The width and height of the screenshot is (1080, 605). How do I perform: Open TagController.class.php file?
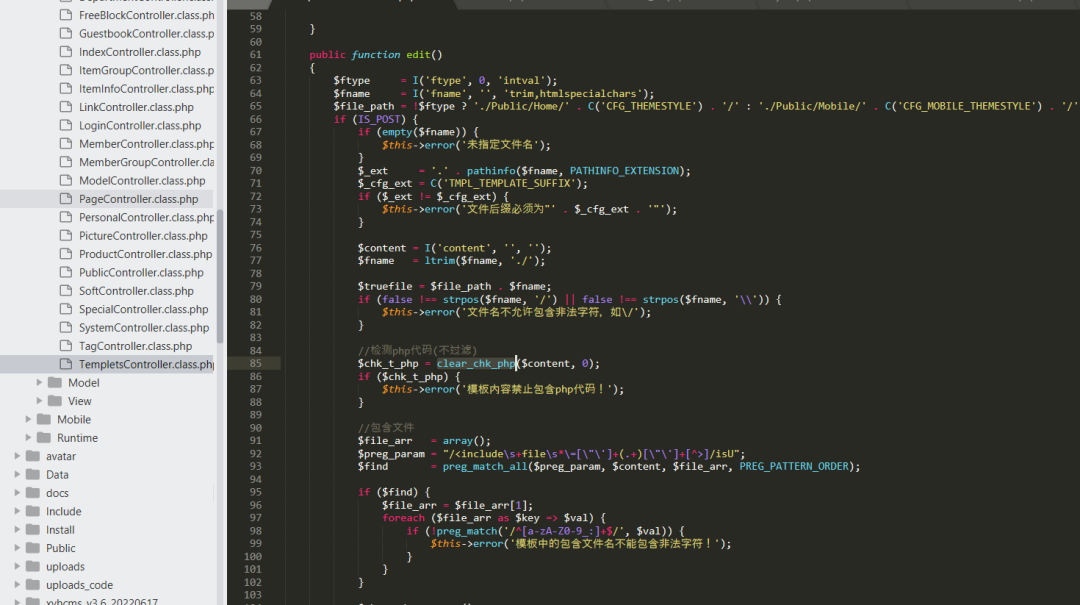tap(136, 346)
